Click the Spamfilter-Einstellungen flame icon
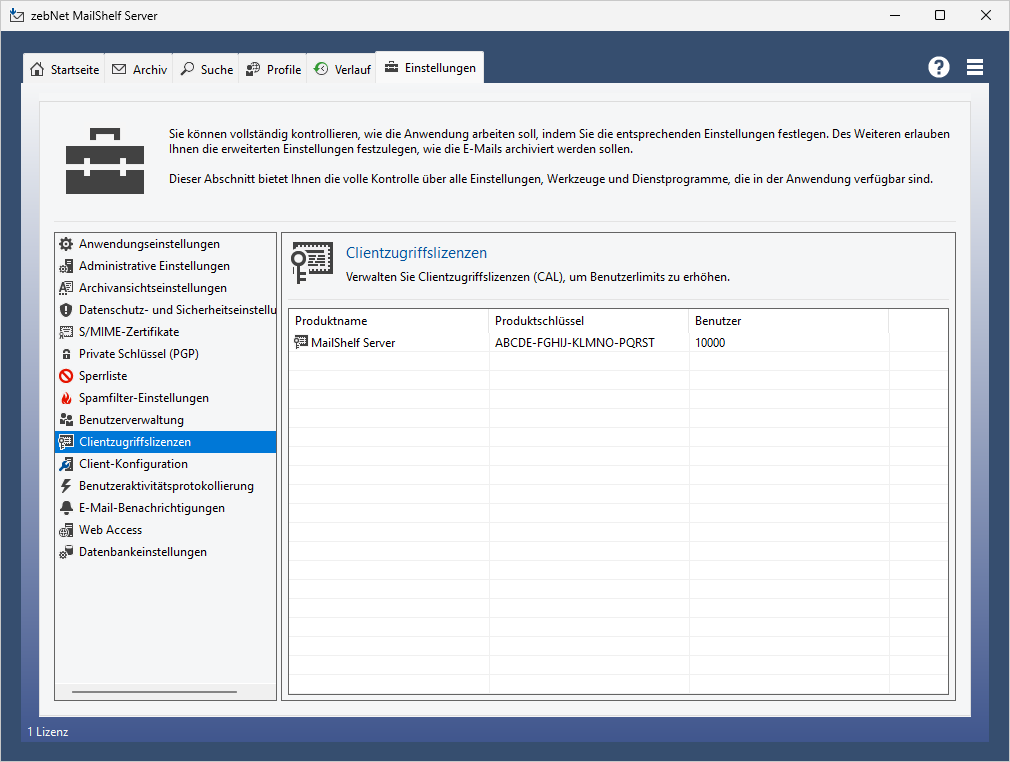Viewport: 1010px width, 762px height. (x=66, y=398)
